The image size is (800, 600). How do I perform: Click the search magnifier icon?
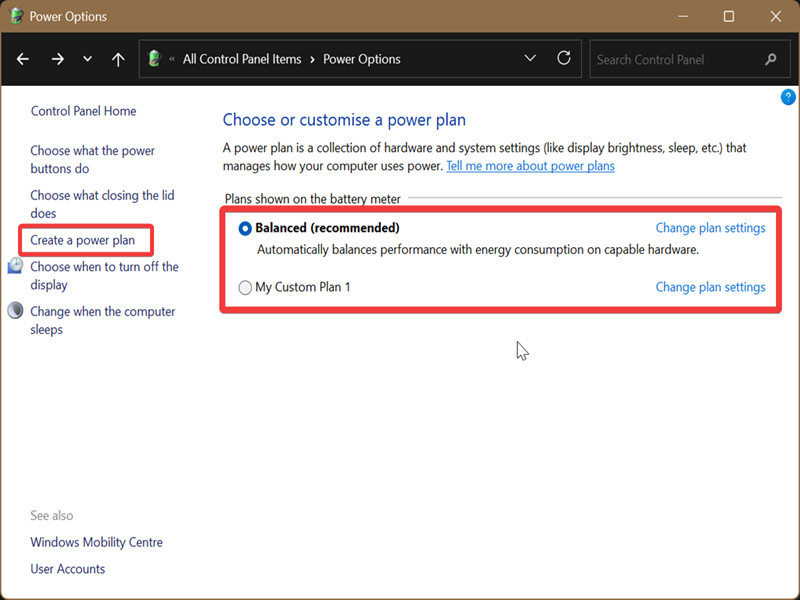770,59
